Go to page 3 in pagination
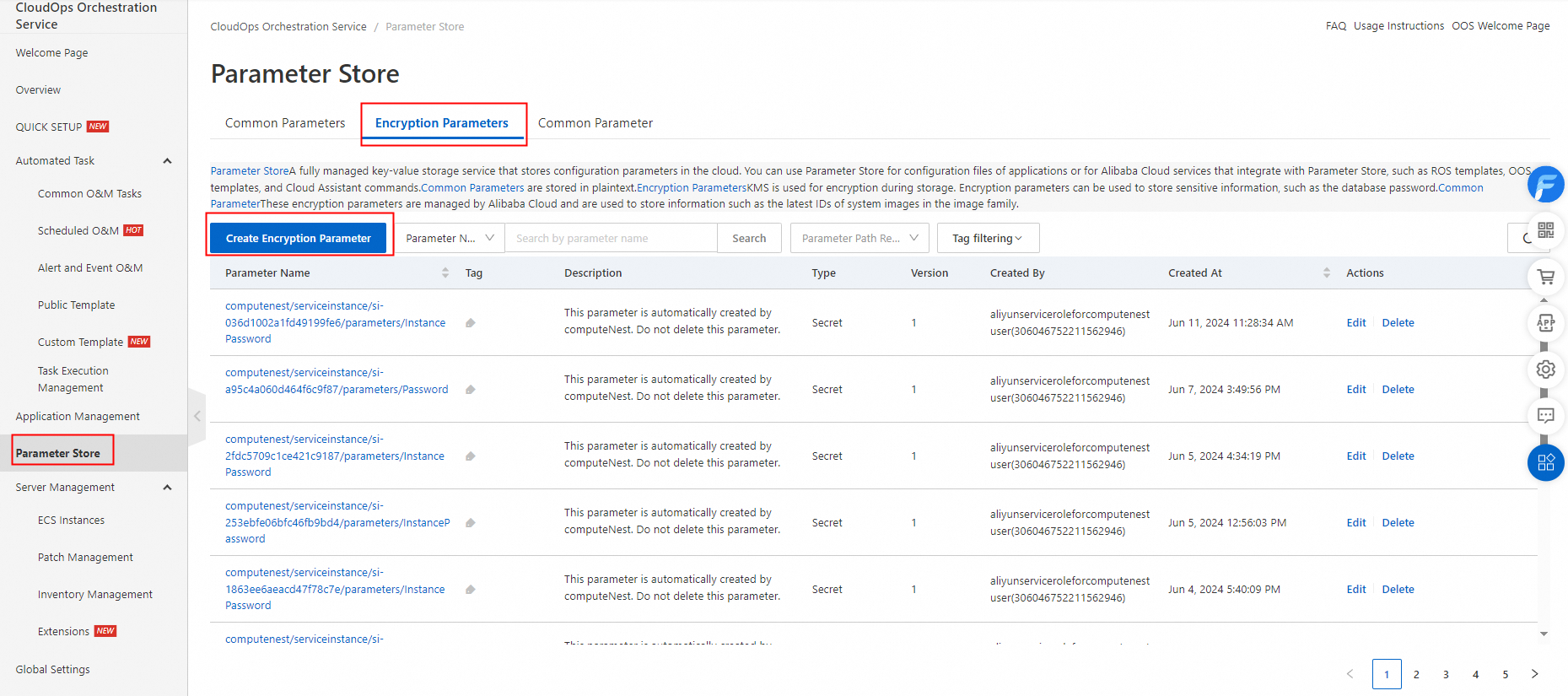 [1446, 674]
